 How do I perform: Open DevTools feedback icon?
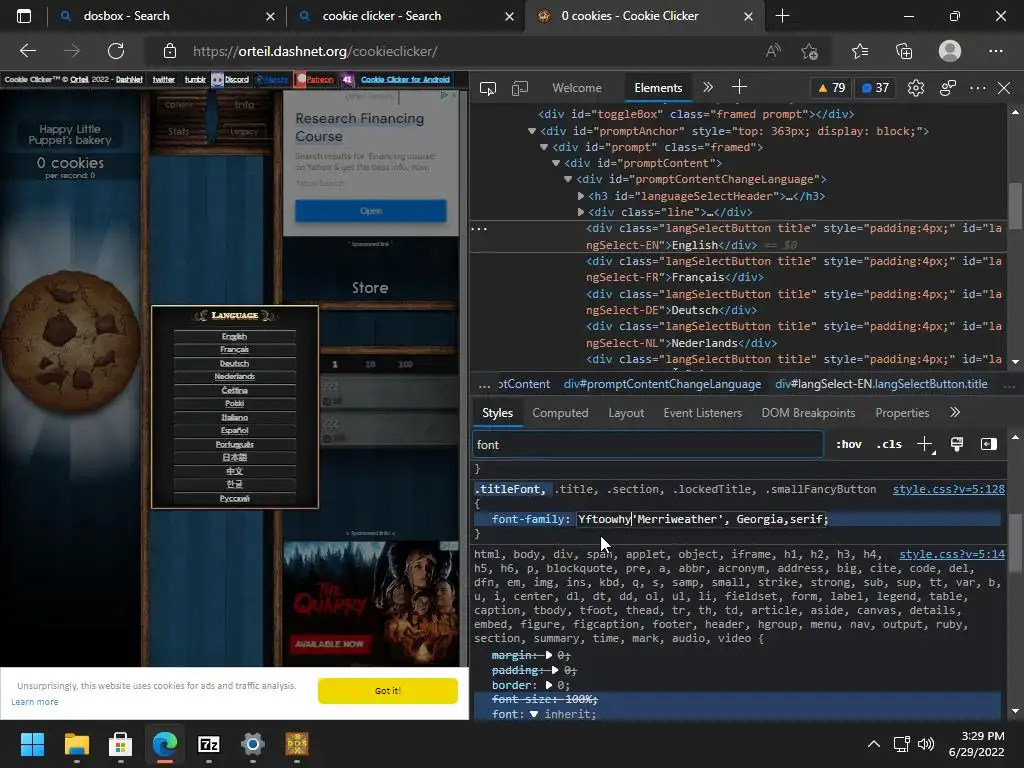[948, 88]
